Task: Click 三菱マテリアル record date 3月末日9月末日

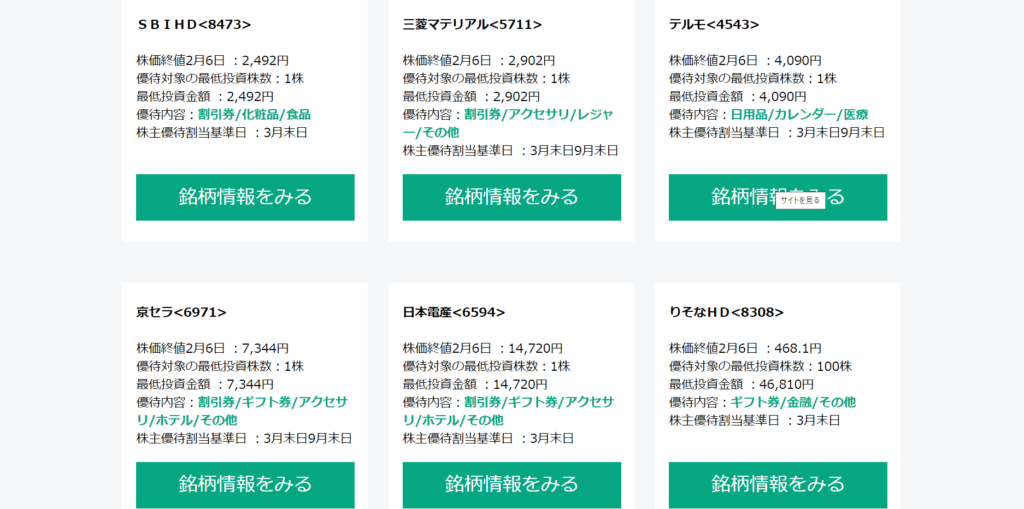Action: (x=574, y=150)
